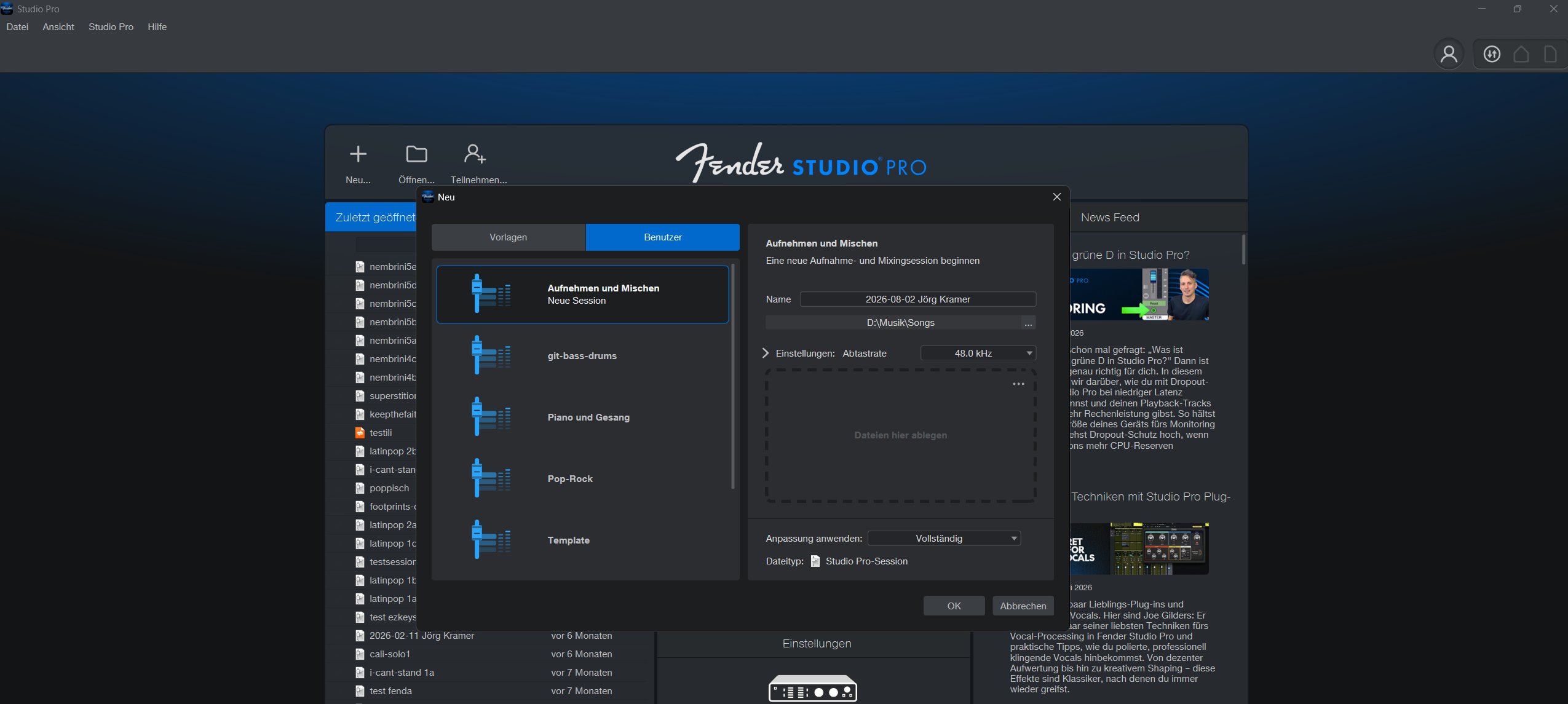Viewport: 1568px width, 704px height.
Task: Open recent song 'testsession'
Action: coord(392,562)
